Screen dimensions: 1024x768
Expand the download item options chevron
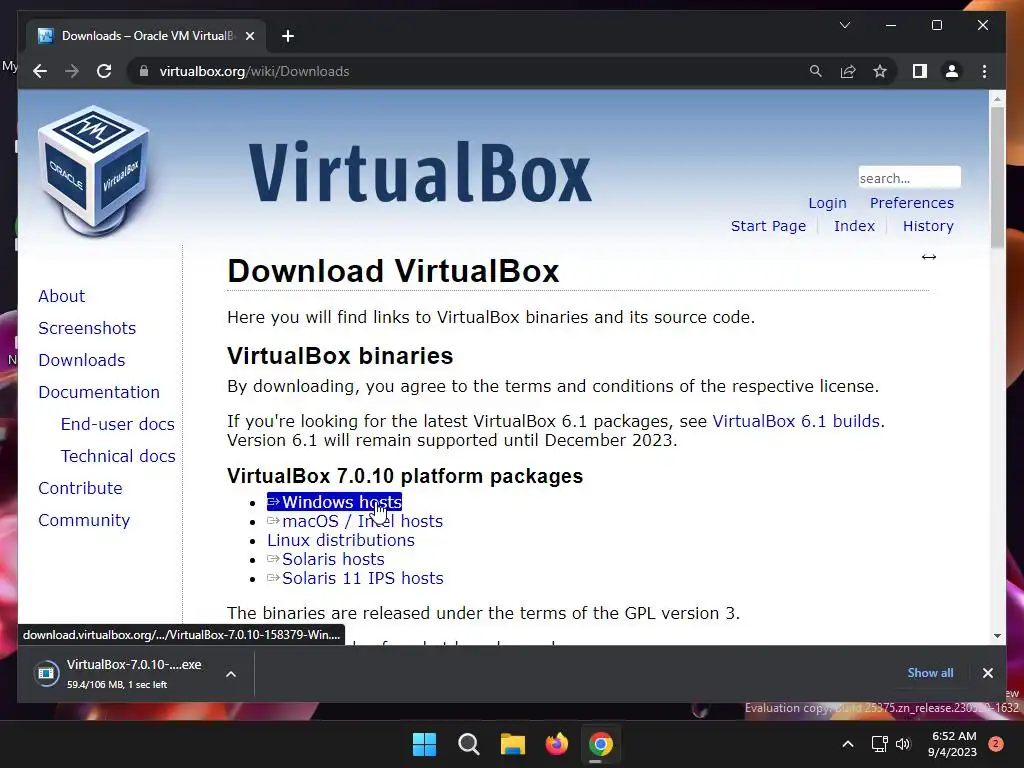(231, 674)
